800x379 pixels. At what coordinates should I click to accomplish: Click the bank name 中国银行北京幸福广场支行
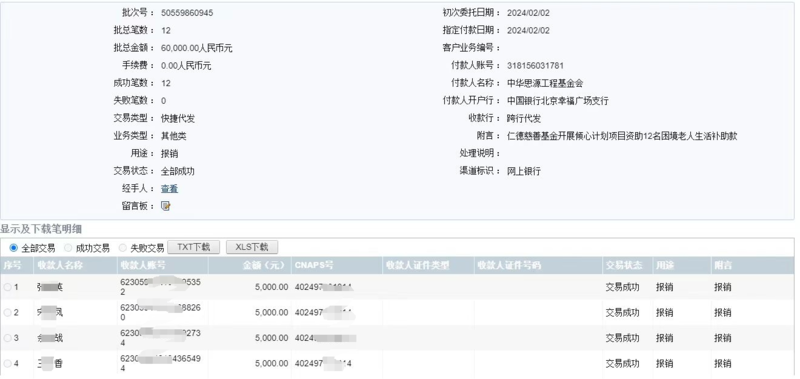[558, 100]
